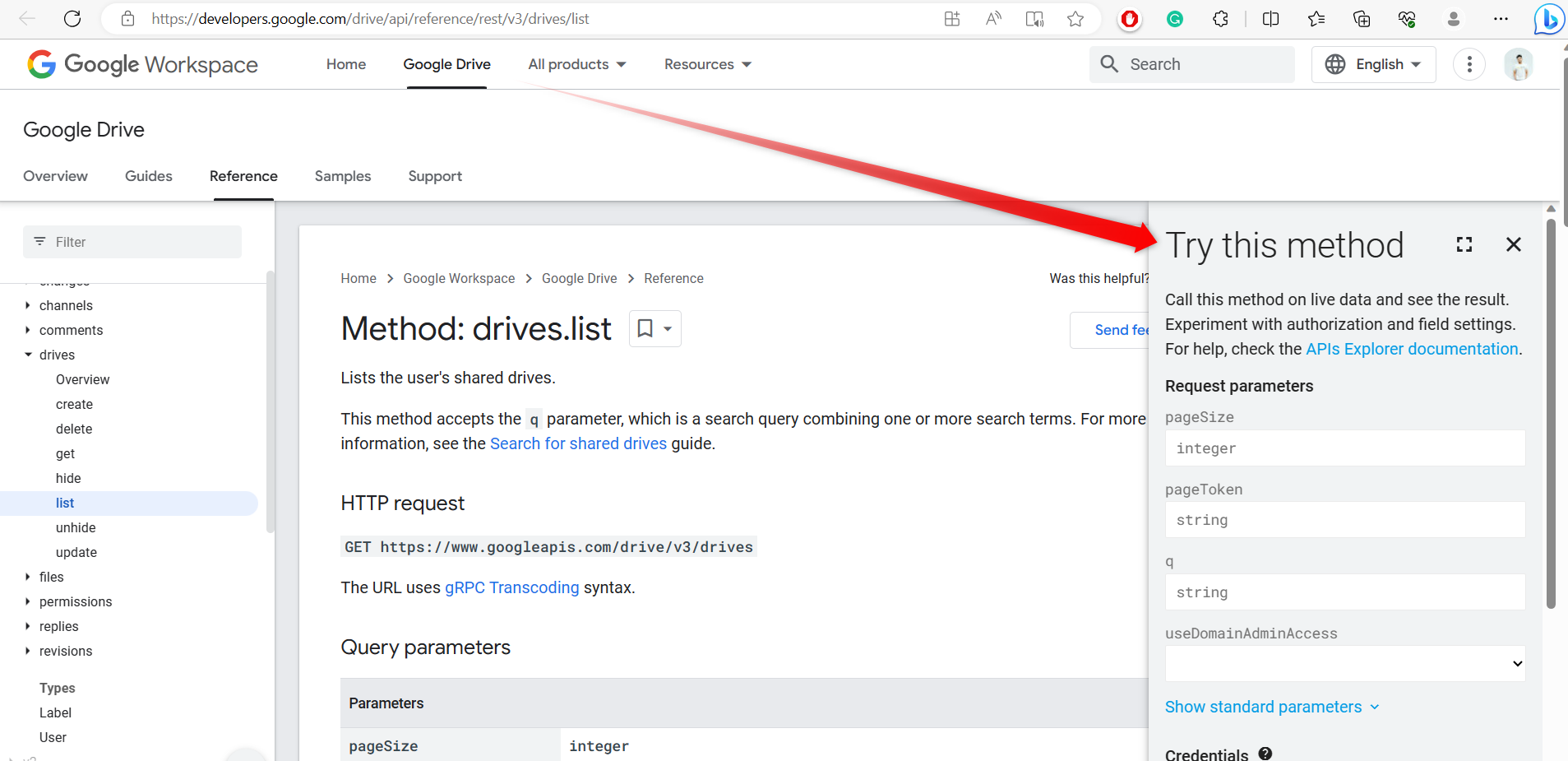This screenshot has width=1568, height=761.
Task: Select the Reference tab
Action: (x=243, y=176)
